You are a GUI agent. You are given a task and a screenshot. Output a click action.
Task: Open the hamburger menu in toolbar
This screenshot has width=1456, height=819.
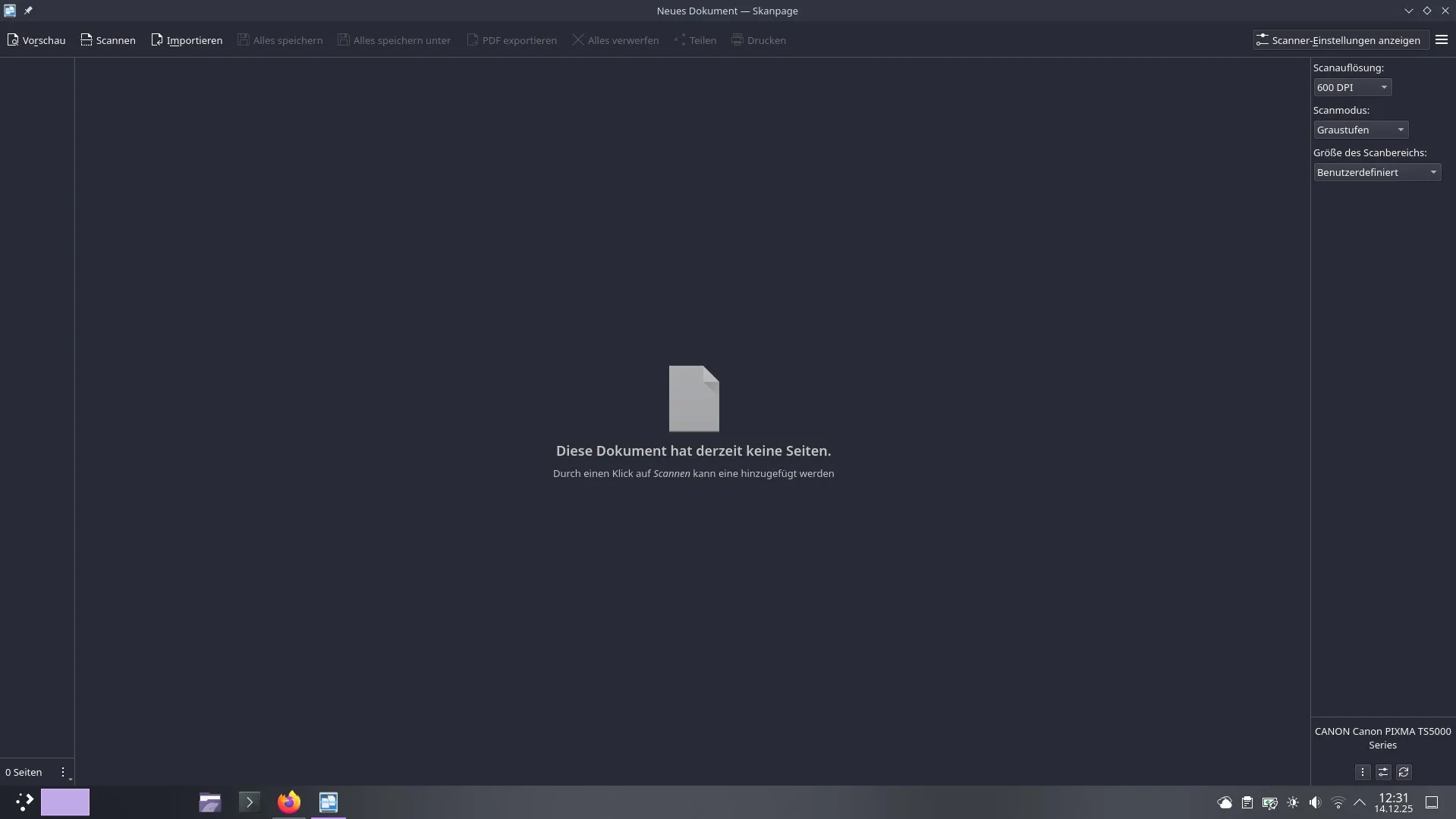1442,40
